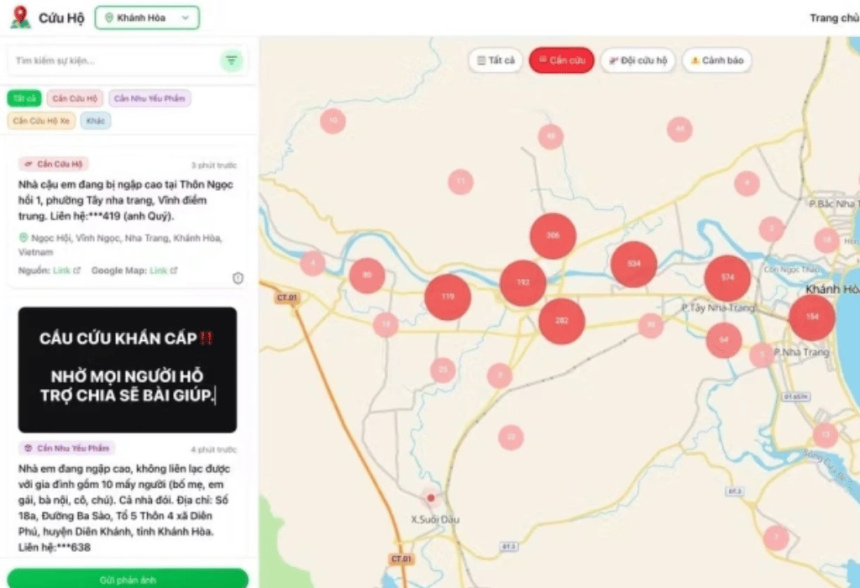
Task: Click the Tìm kiếm sự kiện search field
Action: (x=112, y=61)
